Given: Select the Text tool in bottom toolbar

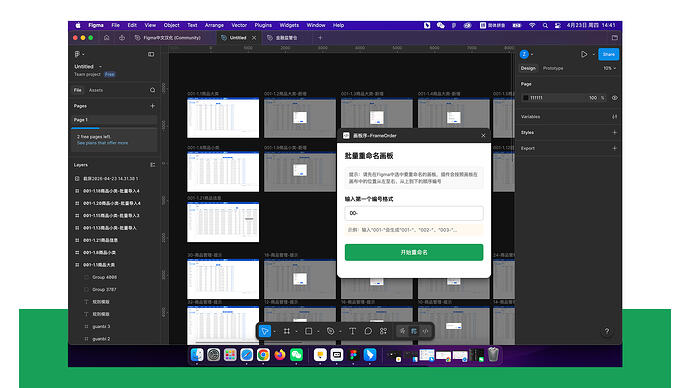Looking at the screenshot, I should click(352, 331).
